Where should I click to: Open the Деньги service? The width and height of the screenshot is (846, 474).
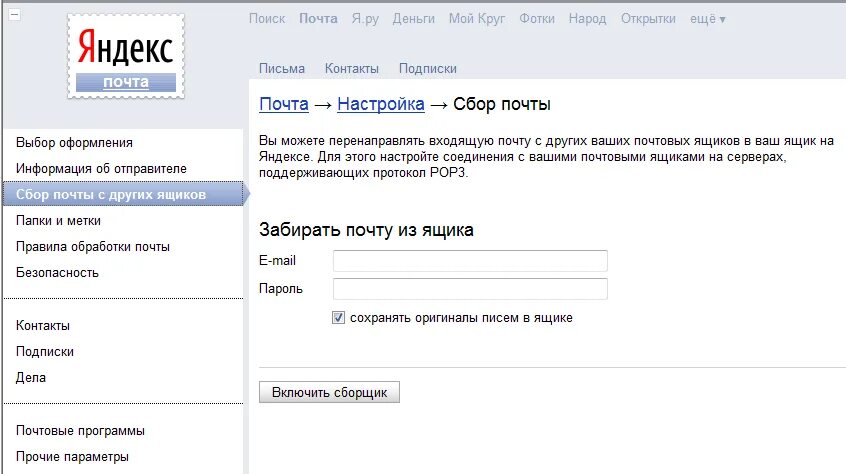(414, 19)
